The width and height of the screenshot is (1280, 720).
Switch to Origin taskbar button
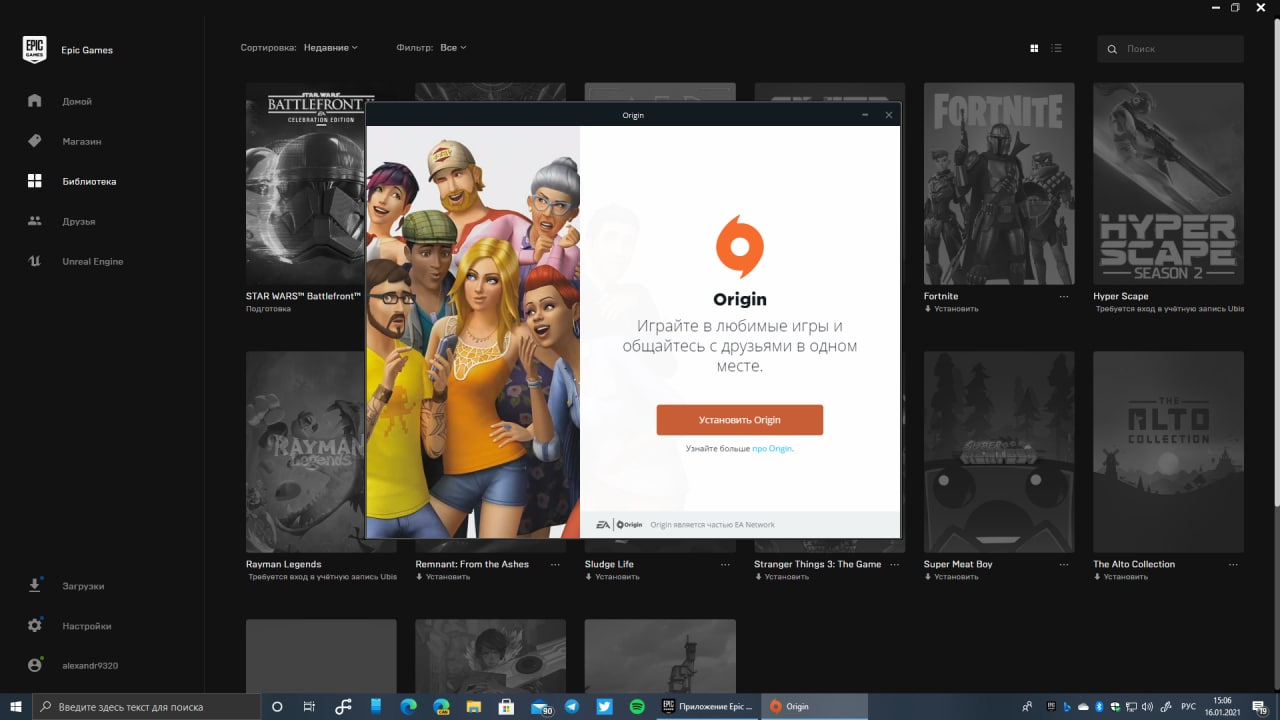pos(815,706)
